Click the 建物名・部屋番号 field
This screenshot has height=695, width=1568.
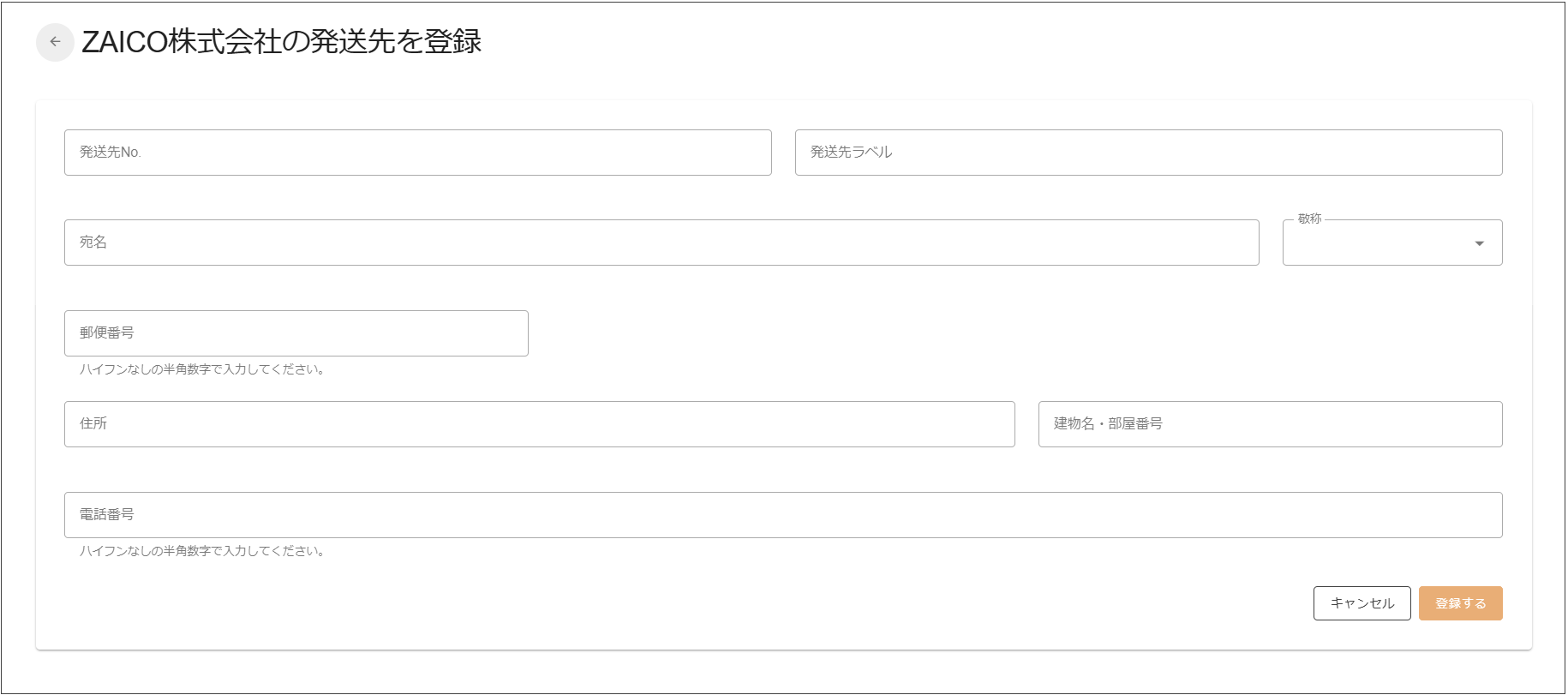1271,424
